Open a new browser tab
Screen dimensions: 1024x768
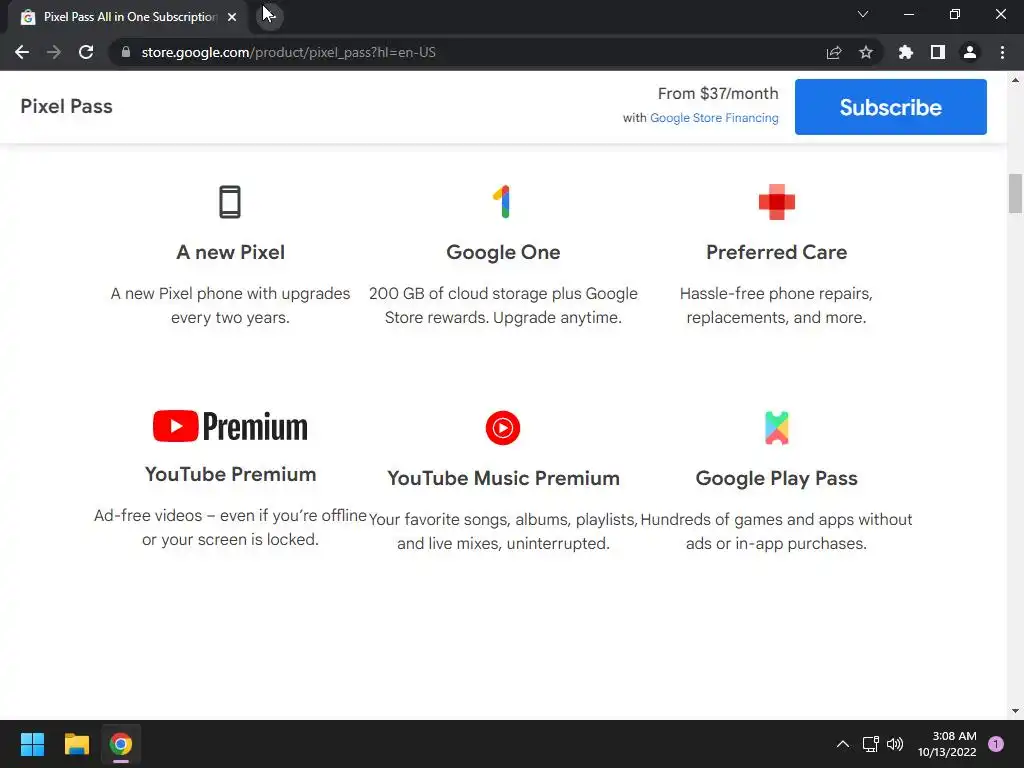click(x=270, y=16)
